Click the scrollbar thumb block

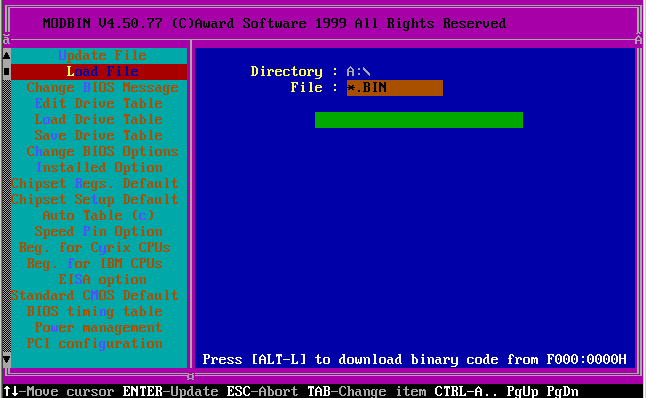7,71
